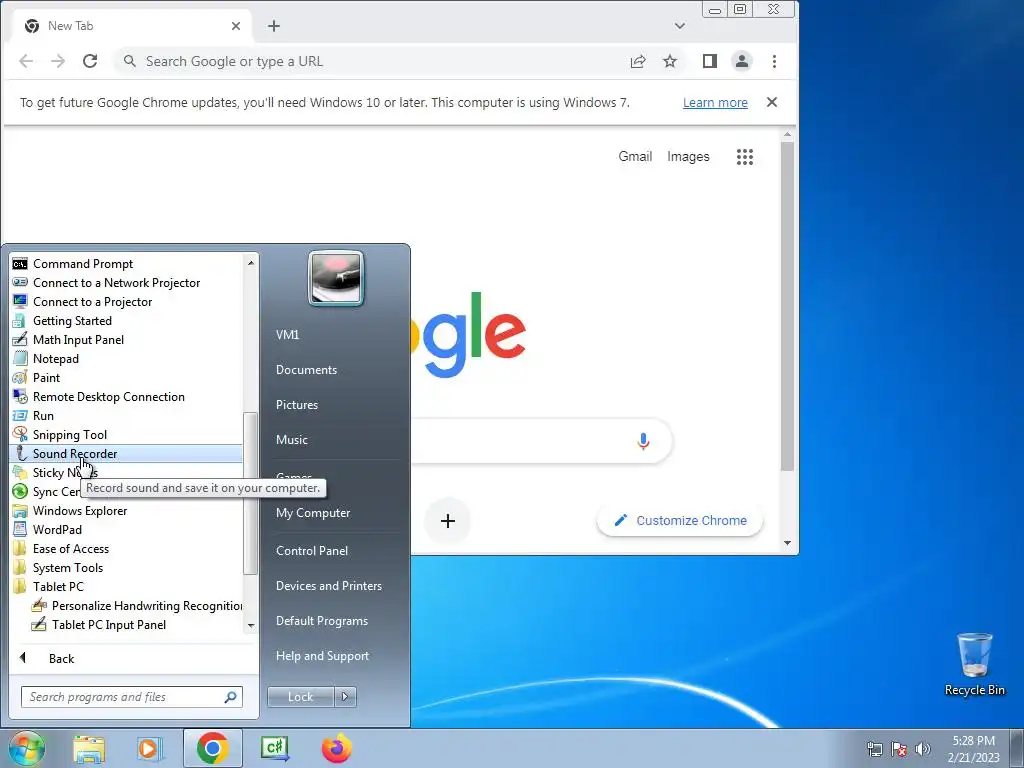1024x768 pixels.
Task: Expand the Ease of Access folder
Action: (71, 549)
